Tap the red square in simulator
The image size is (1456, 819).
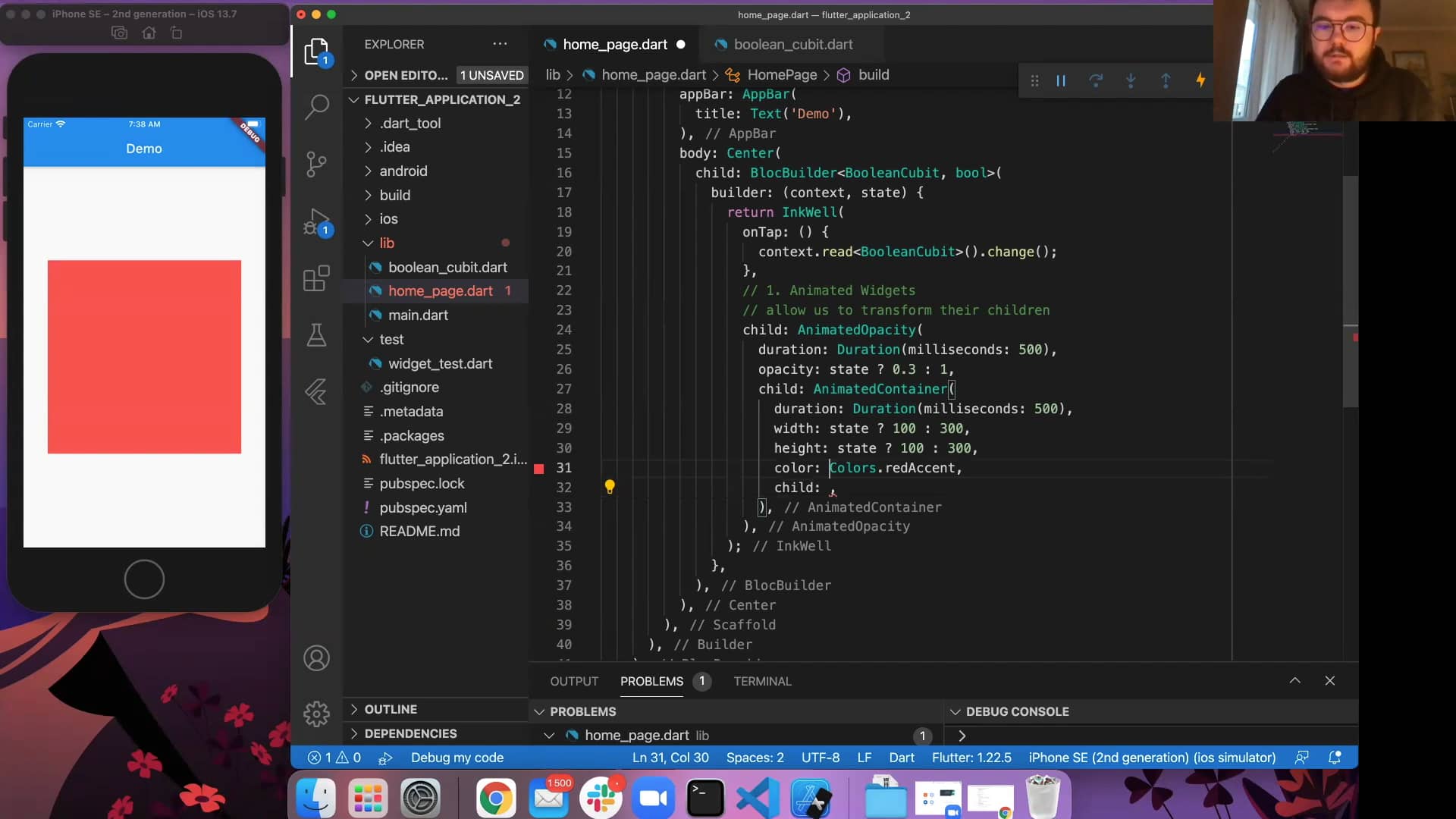point(144,357)
